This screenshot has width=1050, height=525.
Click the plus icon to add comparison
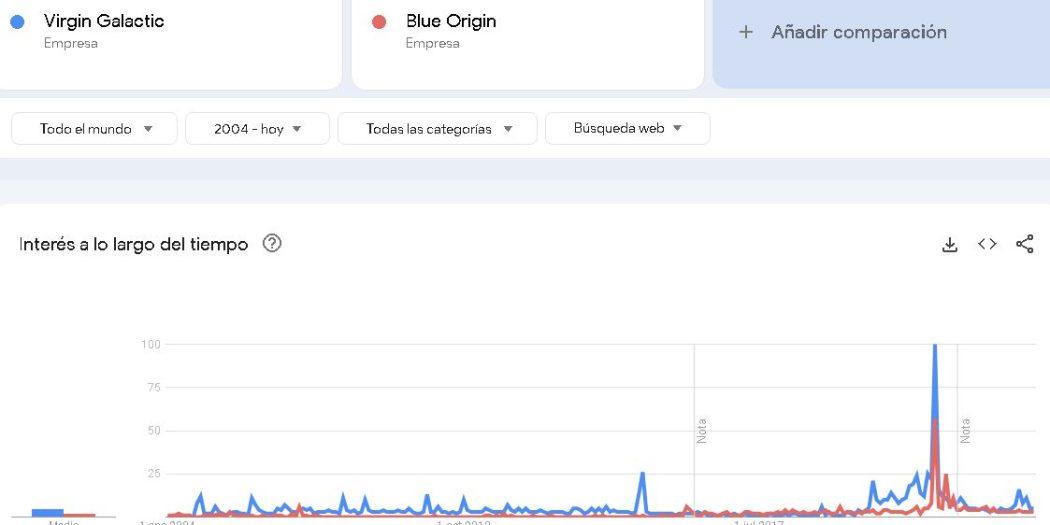[x=745, y=32]
